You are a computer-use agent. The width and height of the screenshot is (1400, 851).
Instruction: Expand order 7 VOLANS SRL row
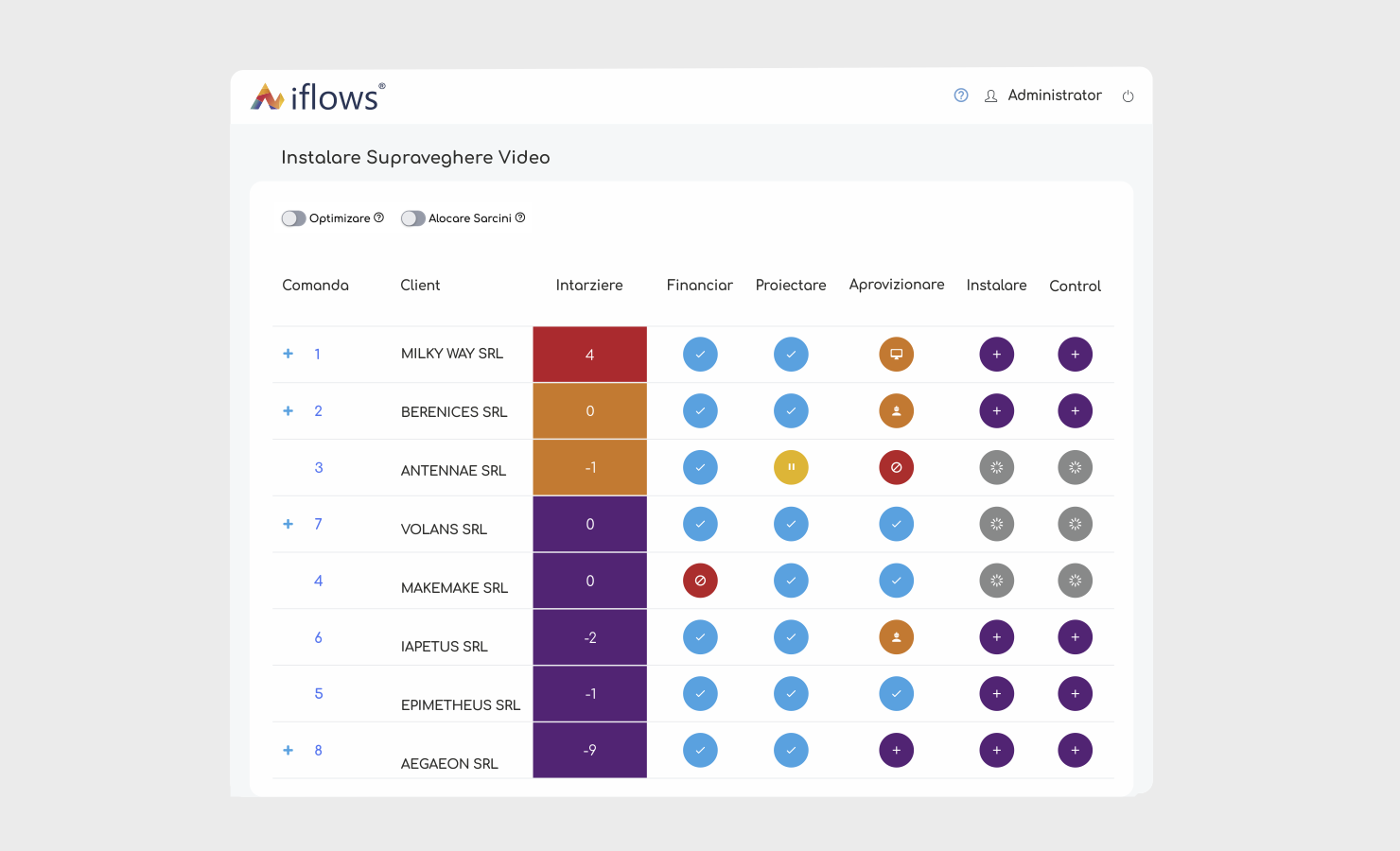[x=288, y=524]
